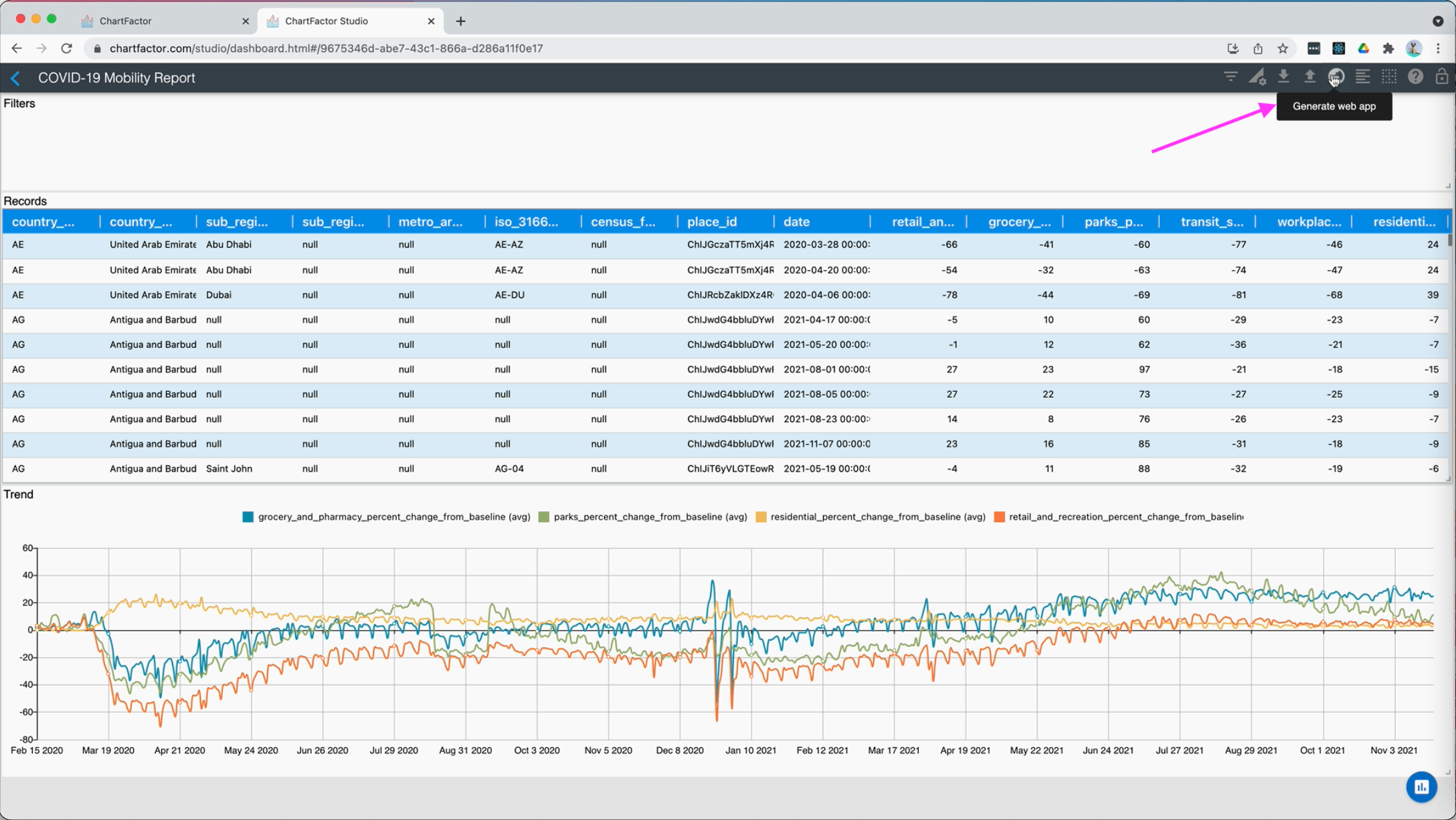Open the help question mark icon
The image size is (1456, 820).
(x=1415, y=77)
